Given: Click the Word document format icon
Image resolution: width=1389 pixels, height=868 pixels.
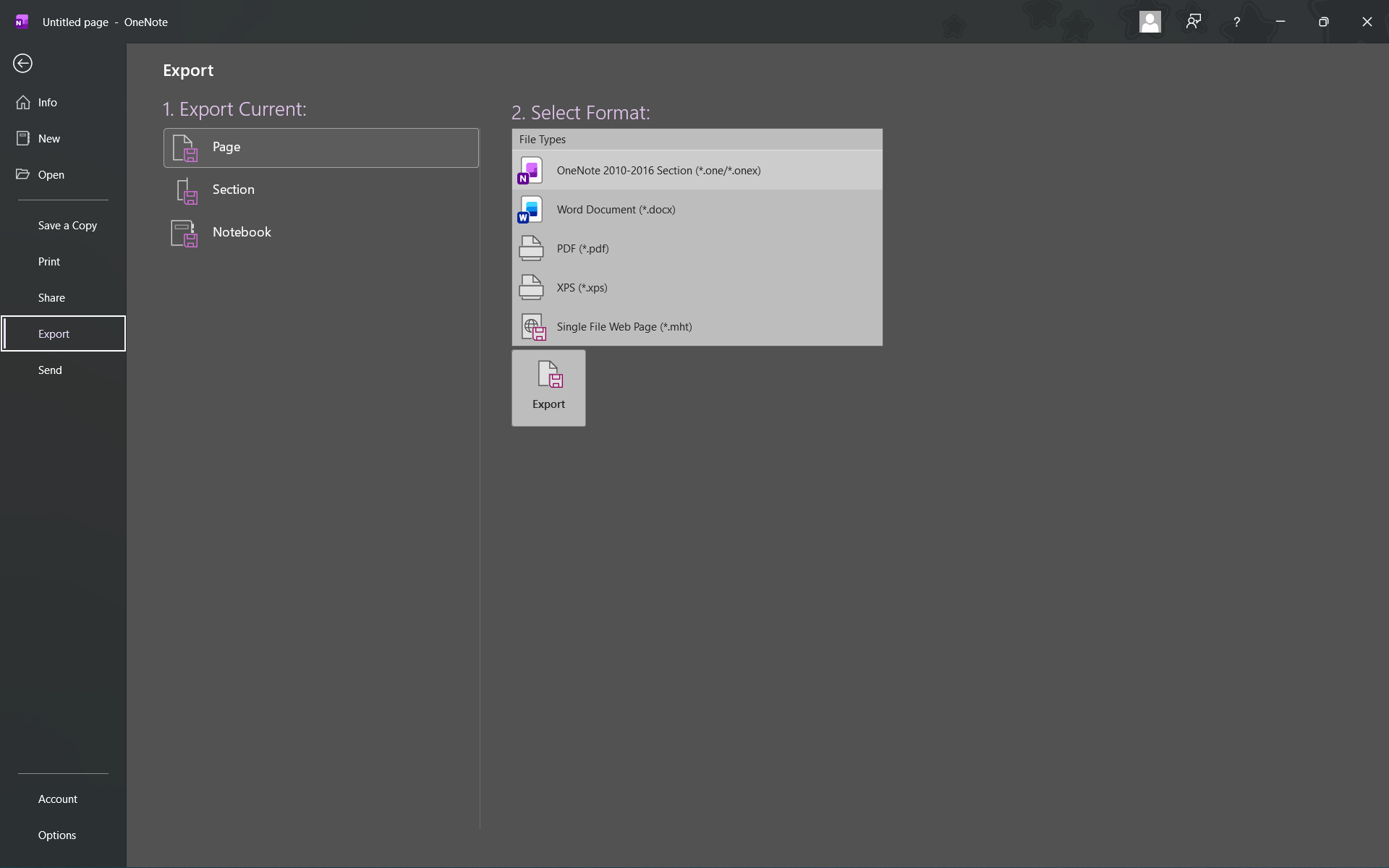Looking at the screenshot, I should point(530,210).
